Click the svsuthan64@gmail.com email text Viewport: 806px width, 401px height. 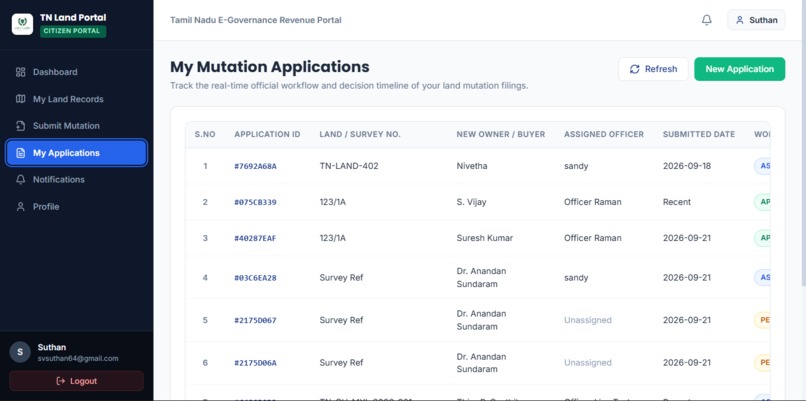coord(78,358)
